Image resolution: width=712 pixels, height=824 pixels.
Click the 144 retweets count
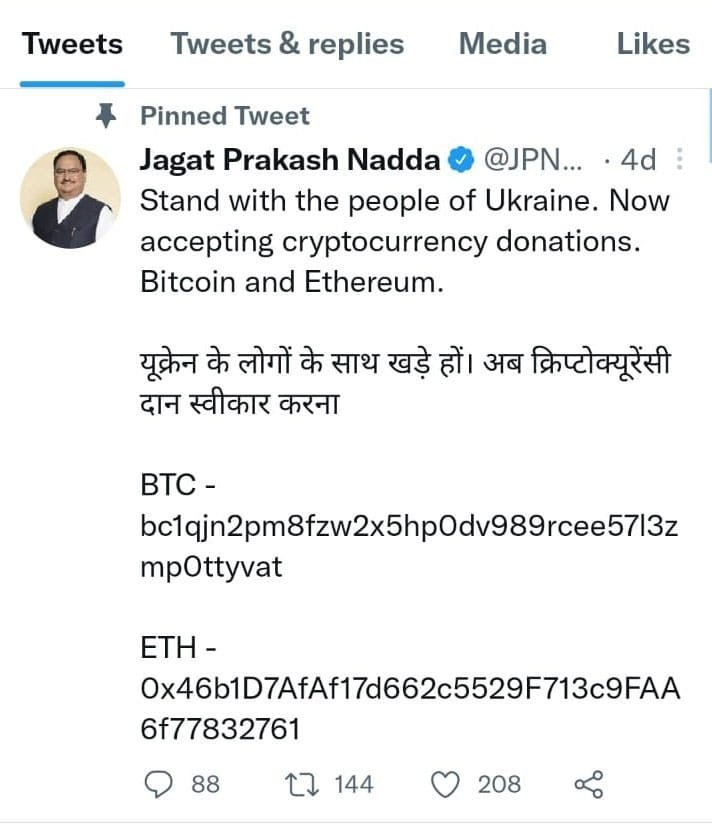[x=354, y=785]
